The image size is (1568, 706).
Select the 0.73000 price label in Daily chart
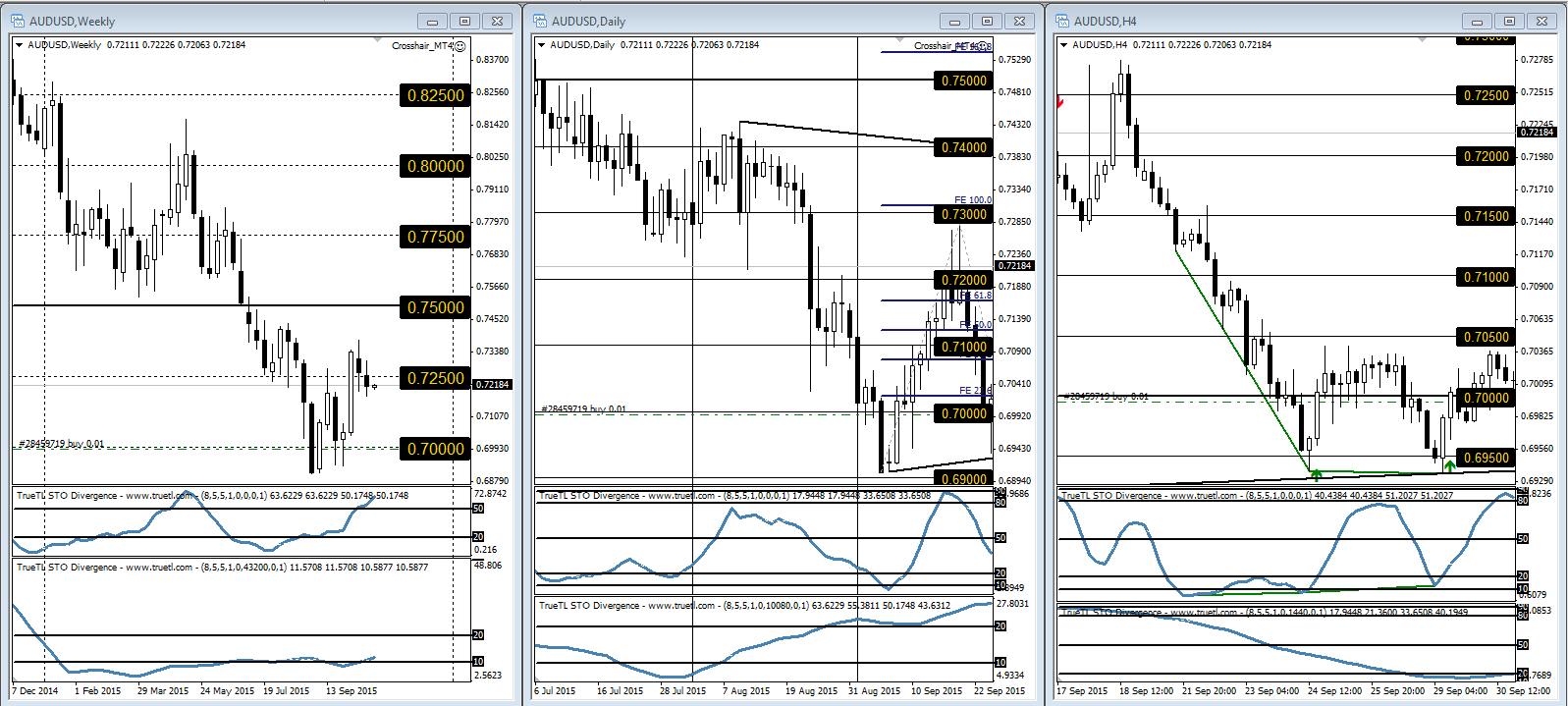(963, 214)
